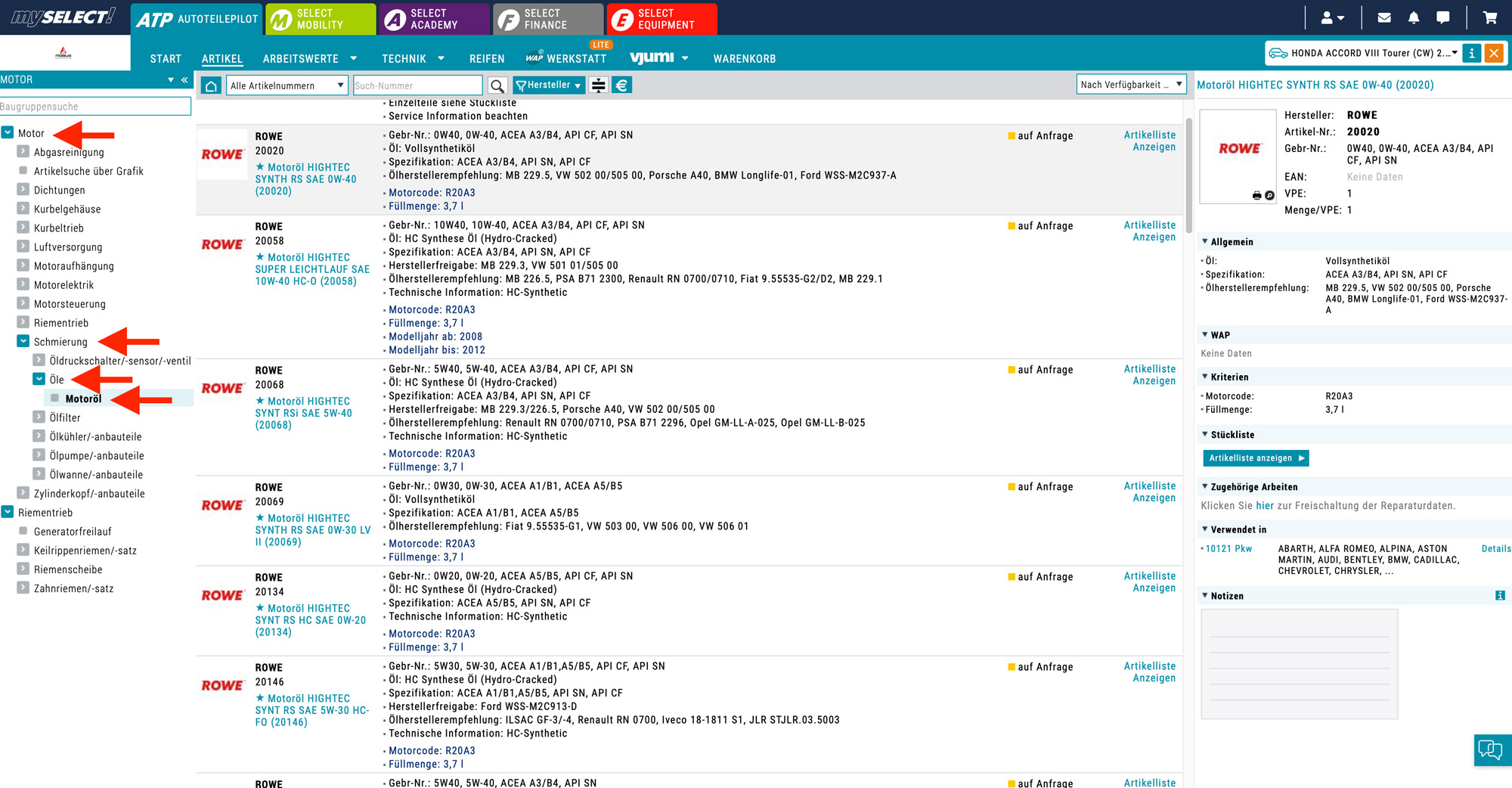The height and width of the screenshot is (788, 1512).
Task: Click ROWE logo of article 20058
Action: tap(222, 244)
